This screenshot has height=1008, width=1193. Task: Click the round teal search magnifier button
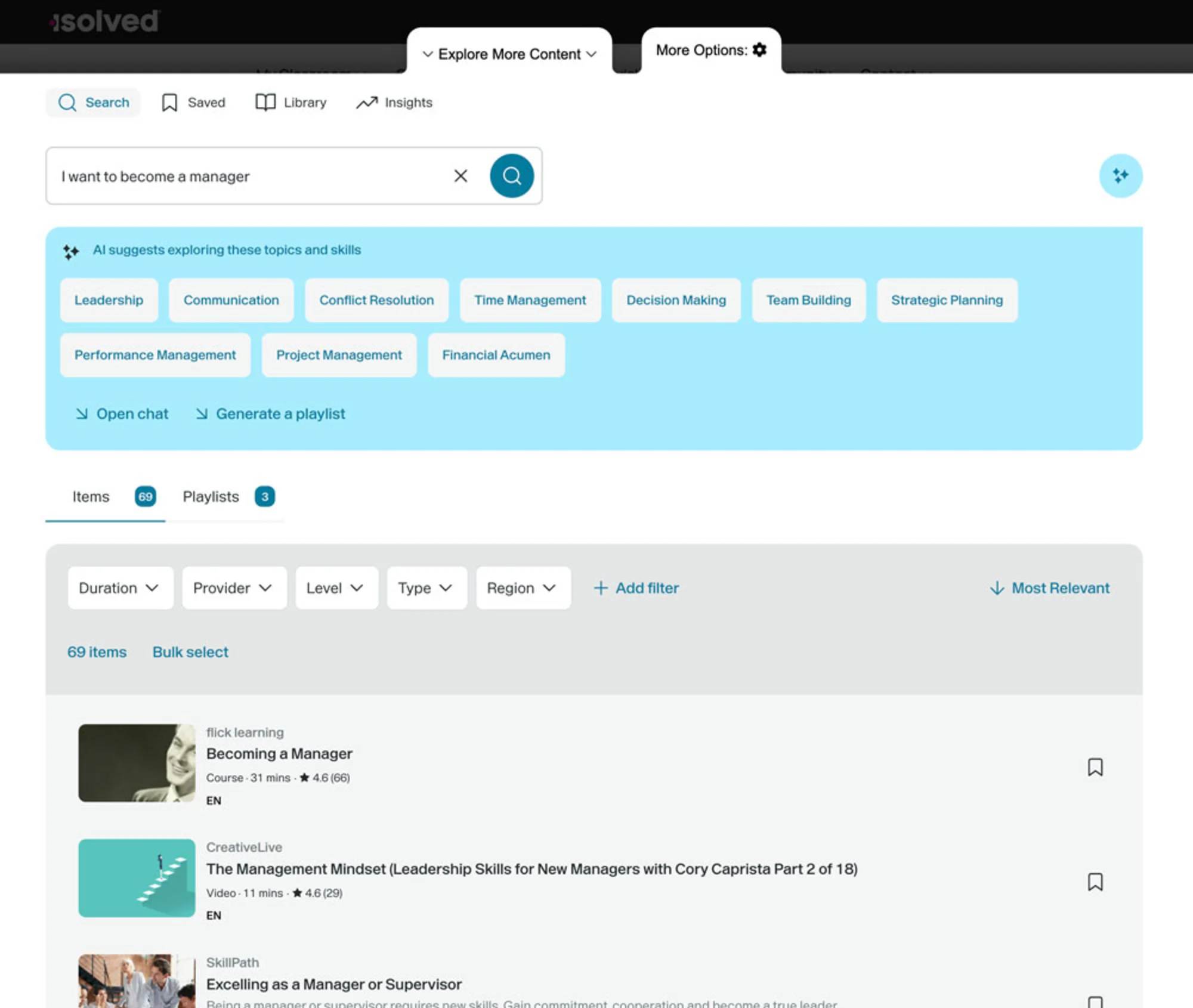pyautogui.click(x=511, y=176)
